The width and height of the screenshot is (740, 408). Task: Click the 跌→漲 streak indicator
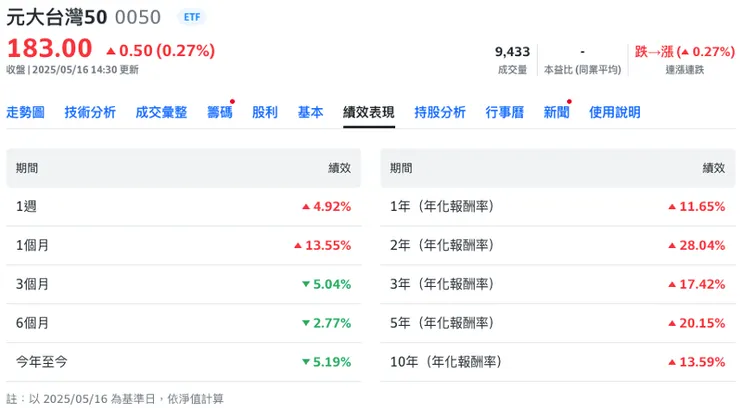[685, 51]
